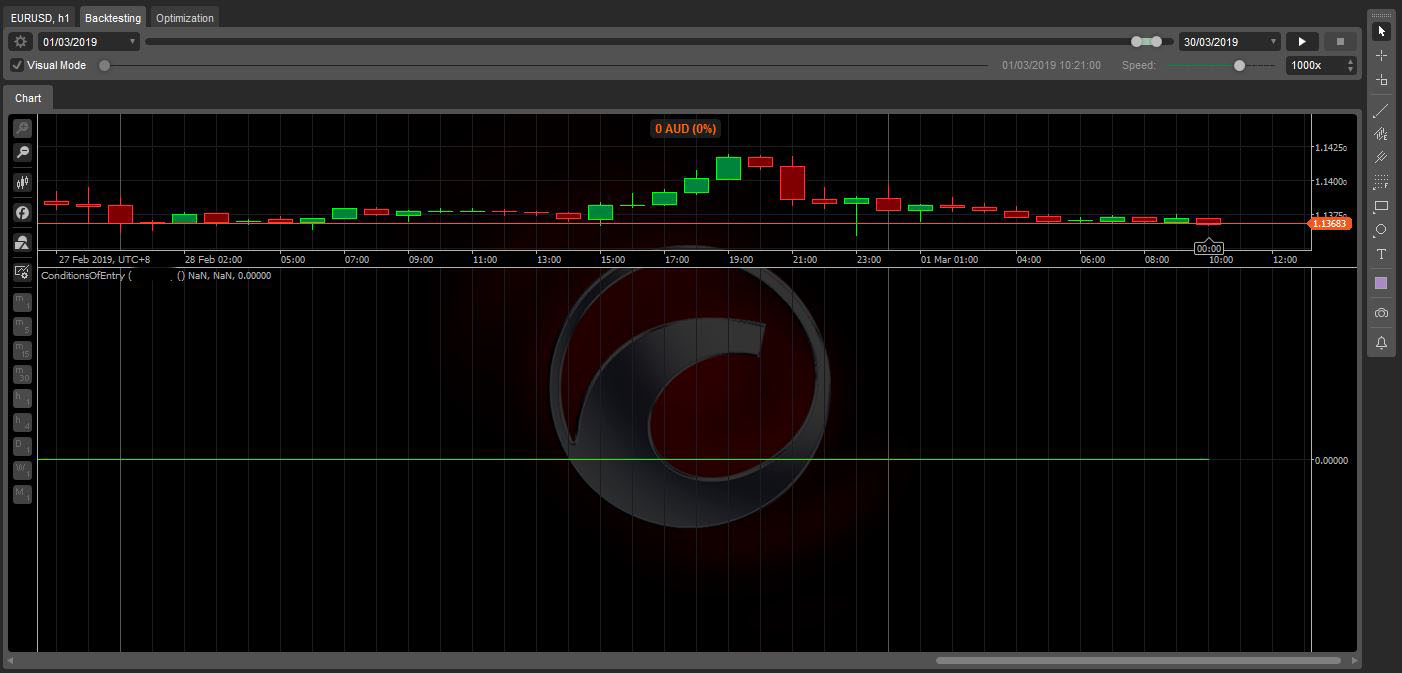Open the end date 30/03/2019 dropdown

coord(1273,42)
